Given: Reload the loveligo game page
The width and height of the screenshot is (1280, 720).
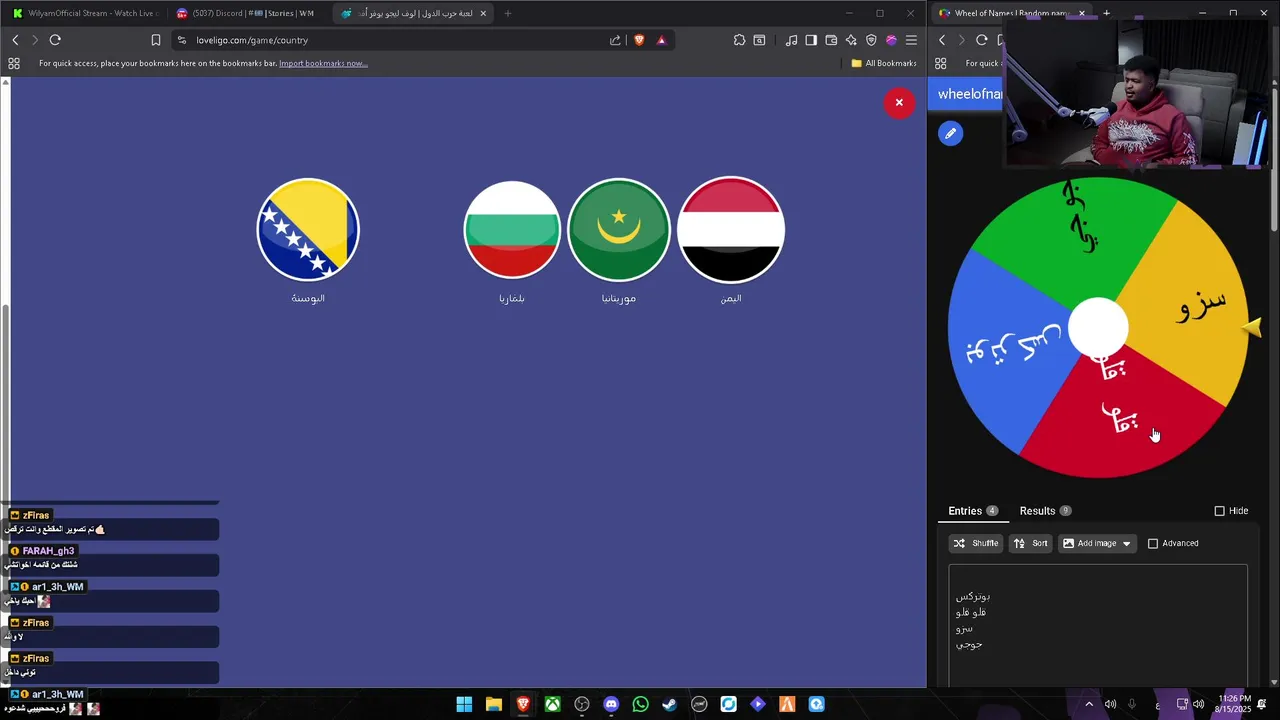Looking at the screenshot, I should (x=55, y=40).
